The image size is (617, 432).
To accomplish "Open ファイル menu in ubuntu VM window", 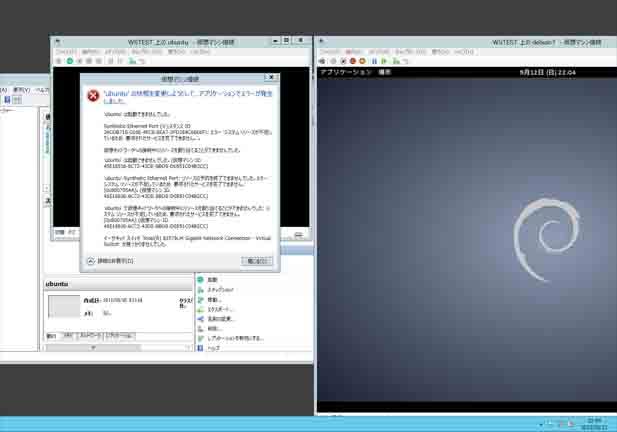I will coord(65,52).
